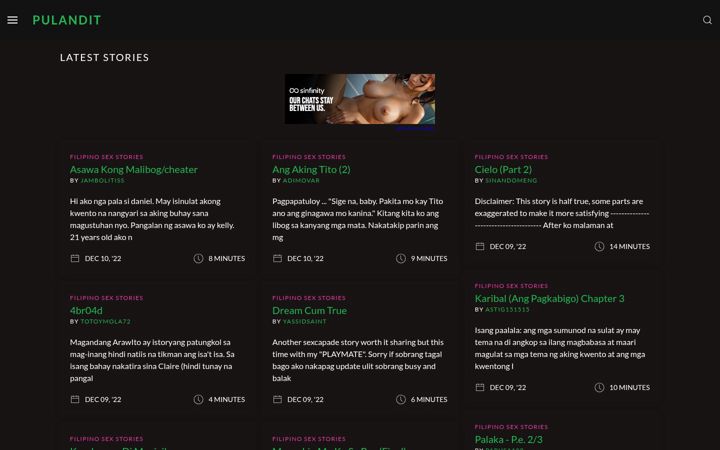Click category label above Palaka - P.e. 2/3
720x450 pixels.
click(x=512, y=427)
